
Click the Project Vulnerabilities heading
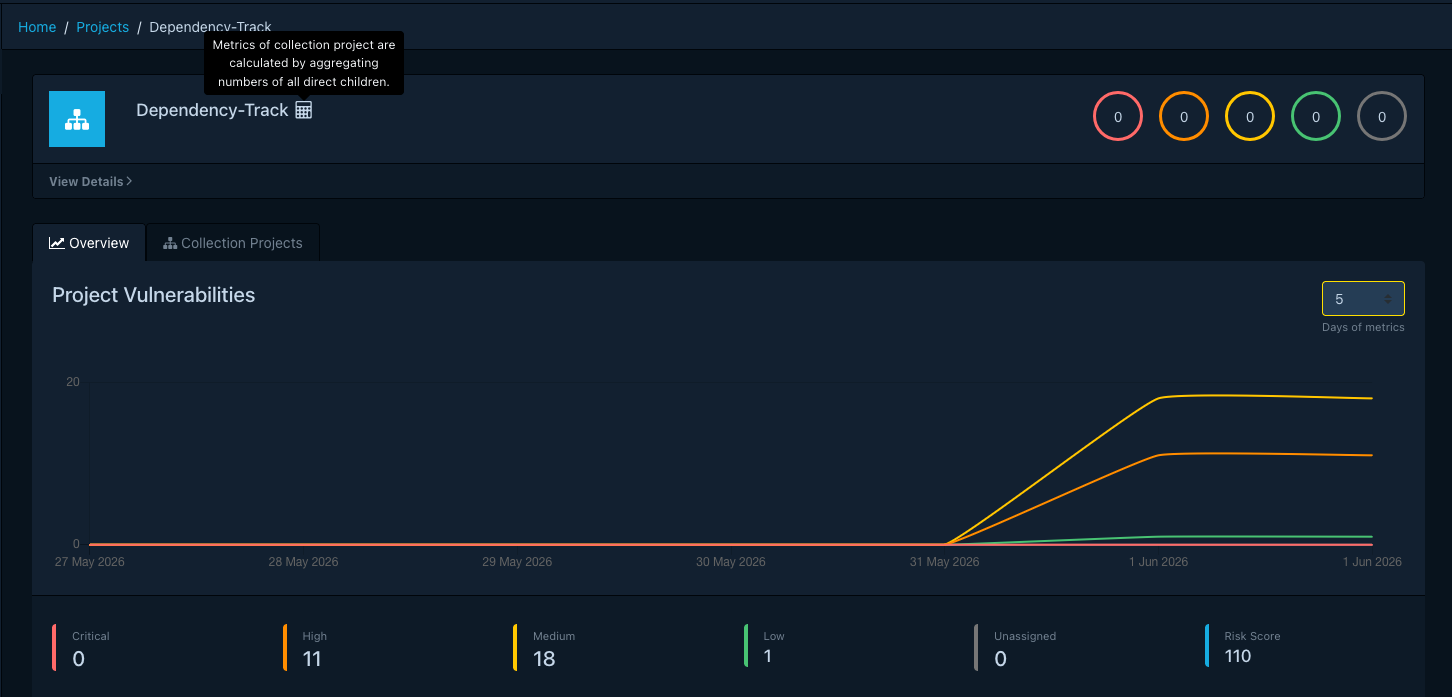coord(154,295)
